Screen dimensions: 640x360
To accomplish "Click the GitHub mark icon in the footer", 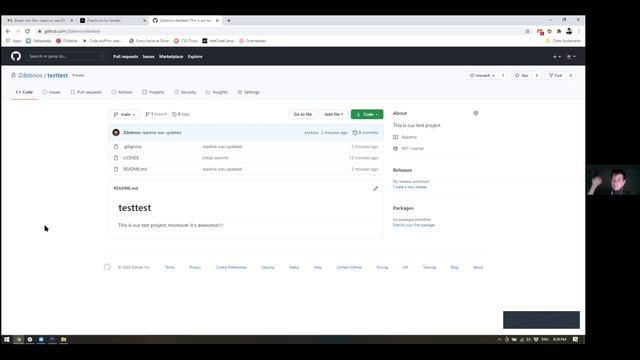I will (107, 267).
